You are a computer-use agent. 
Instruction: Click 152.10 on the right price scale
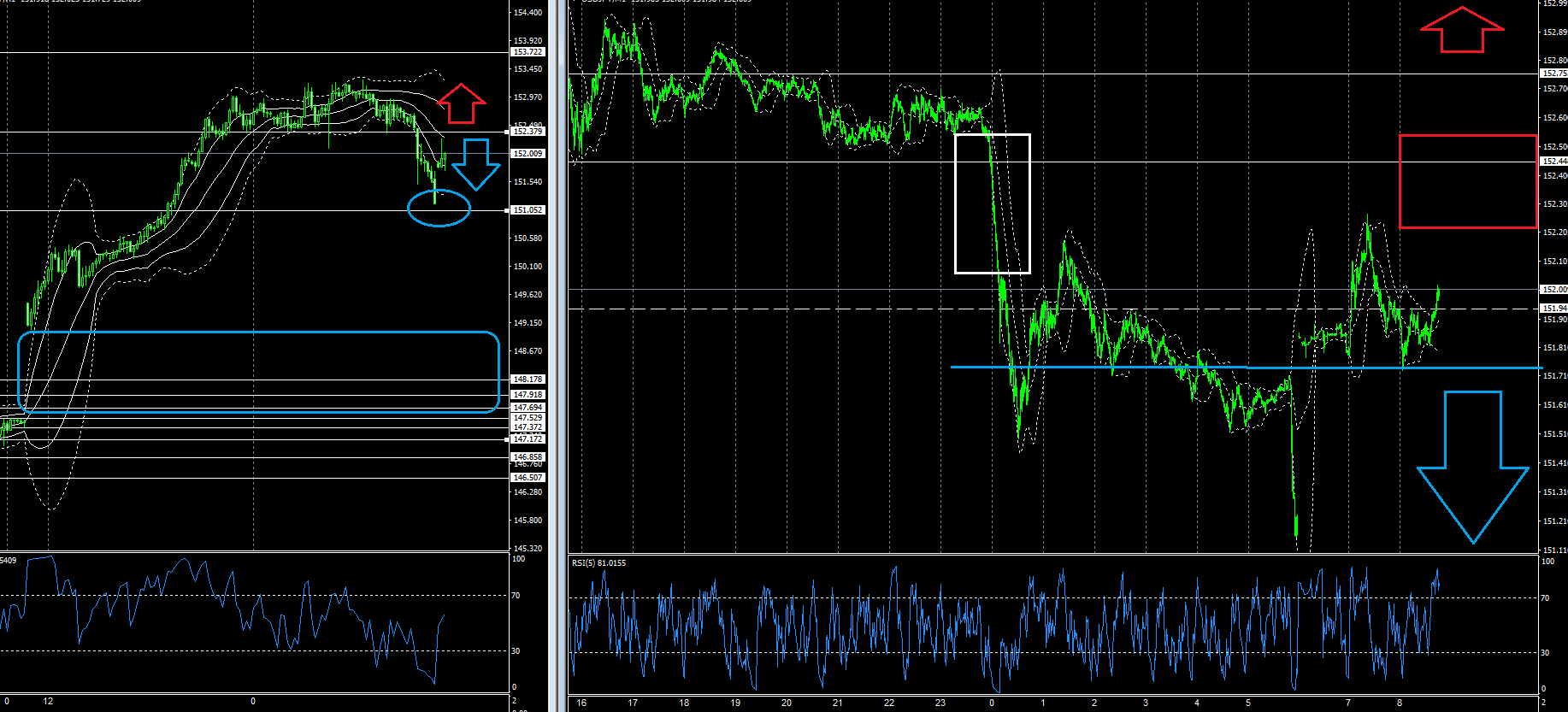click(x=1554, y=262)
